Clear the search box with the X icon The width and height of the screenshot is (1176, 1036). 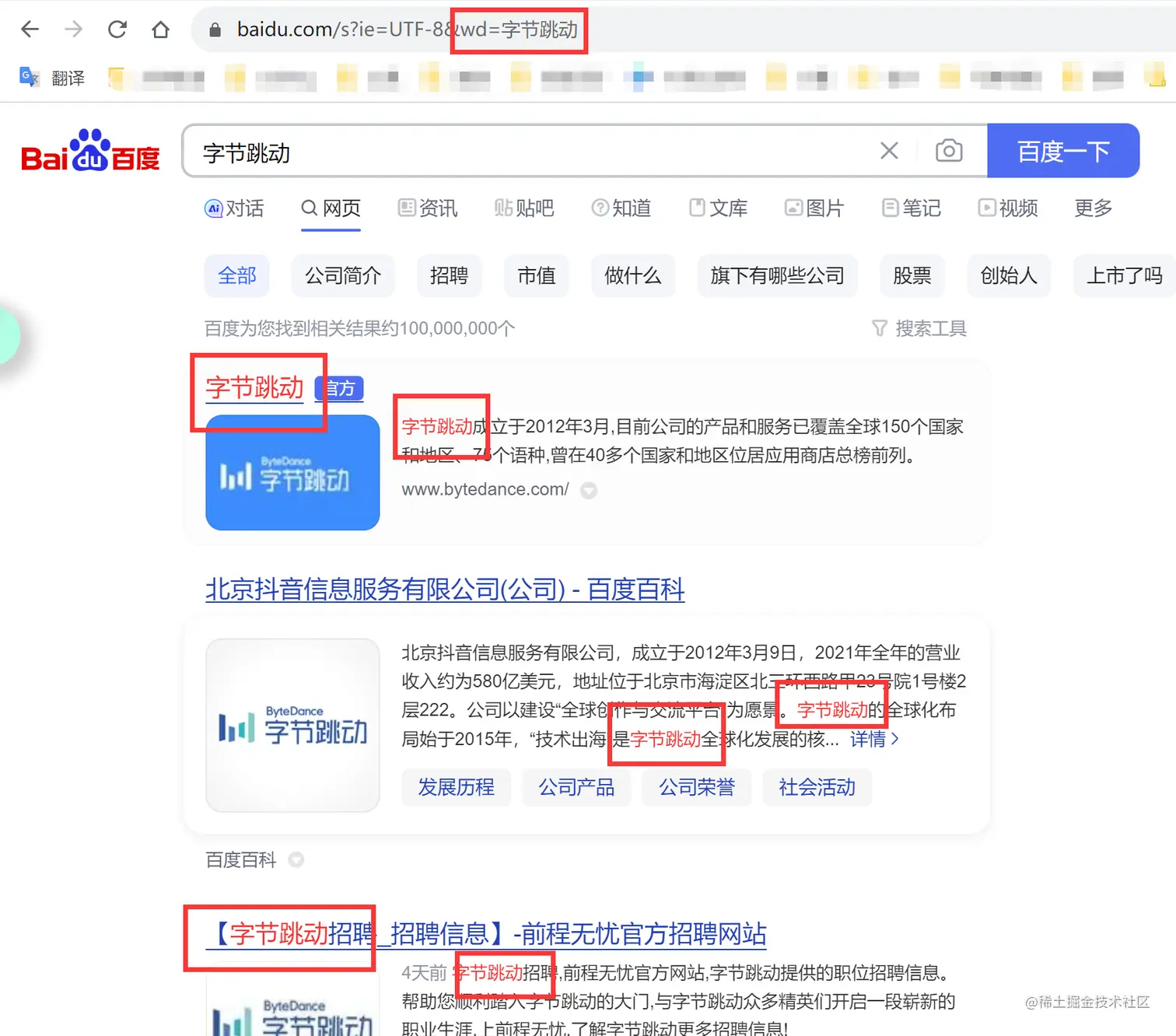(889, 150)
